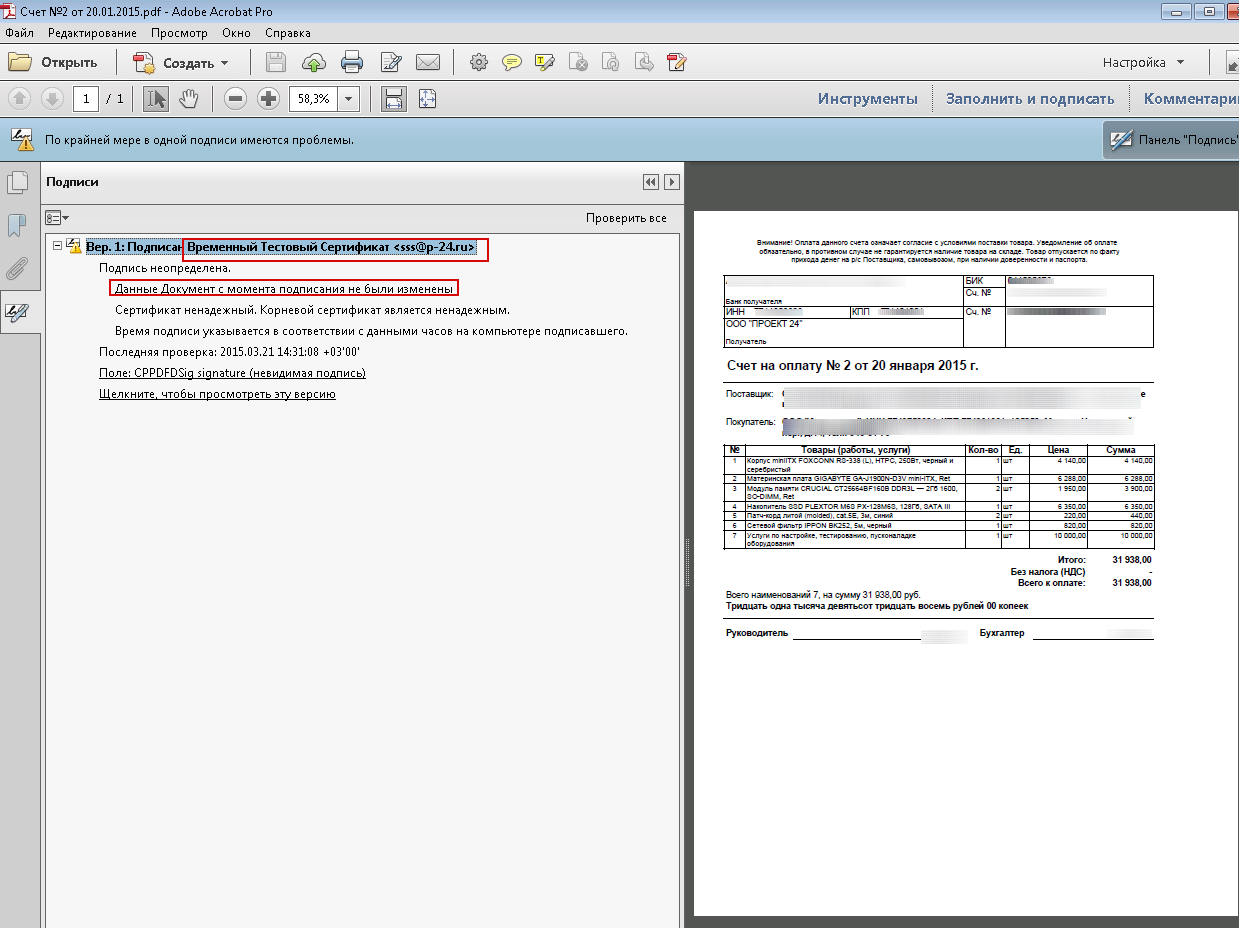This screenshot has height=928, width=1239.
Task: Activate the text selection cursor tool
Action: [156, 98]
